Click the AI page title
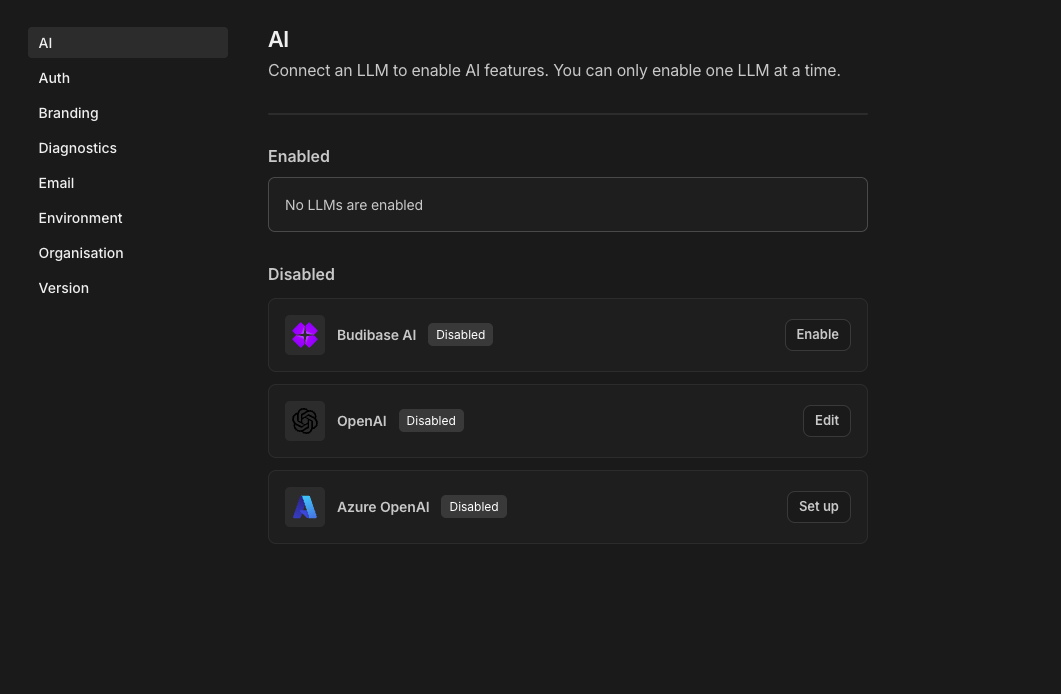Image resolution: width=1061 pixels, height=694 pixels. coord(278,39)
